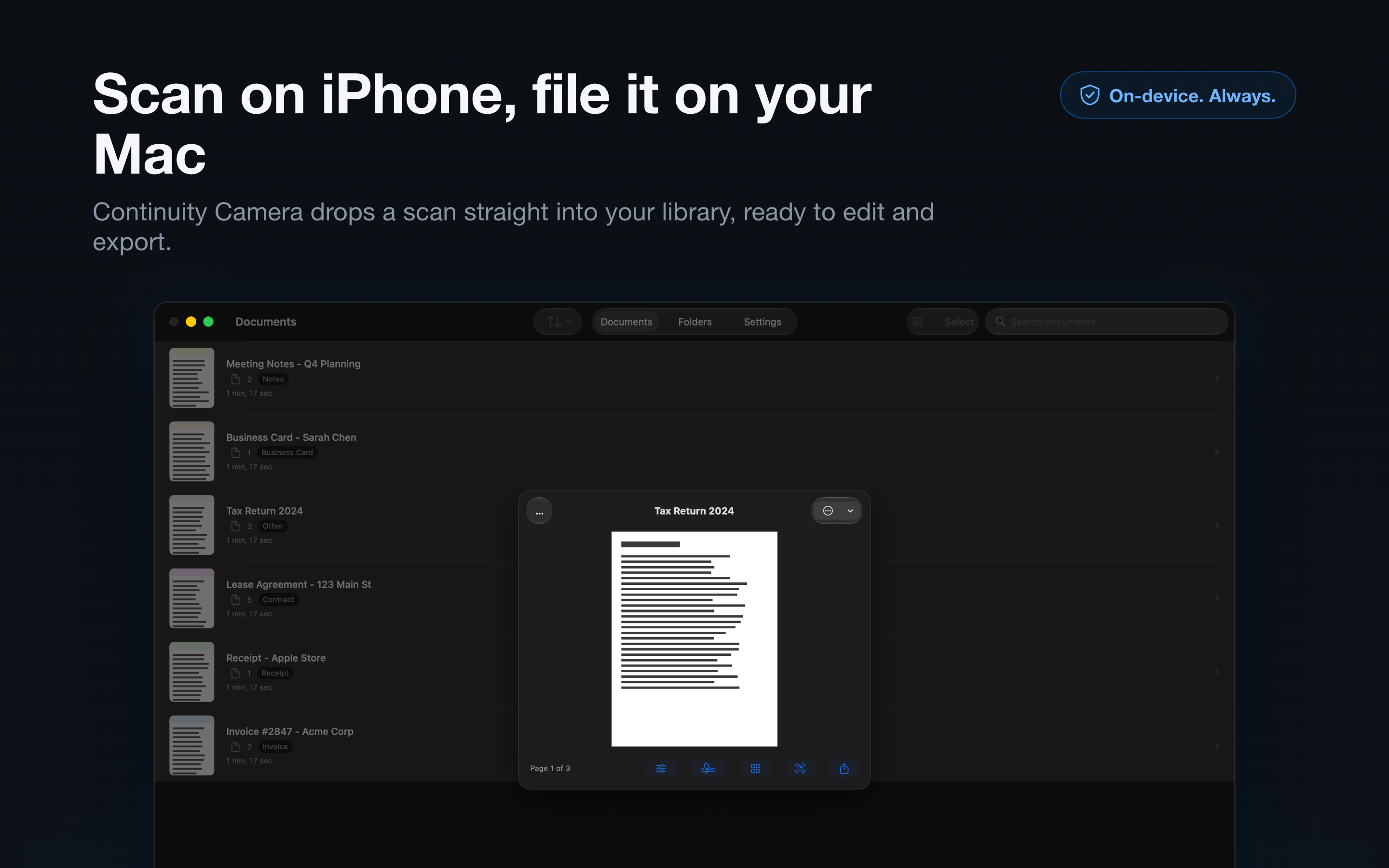Switch to grid layout icon near Select
The width and height of the screenshot is (1389, 868).
(917, 322)
